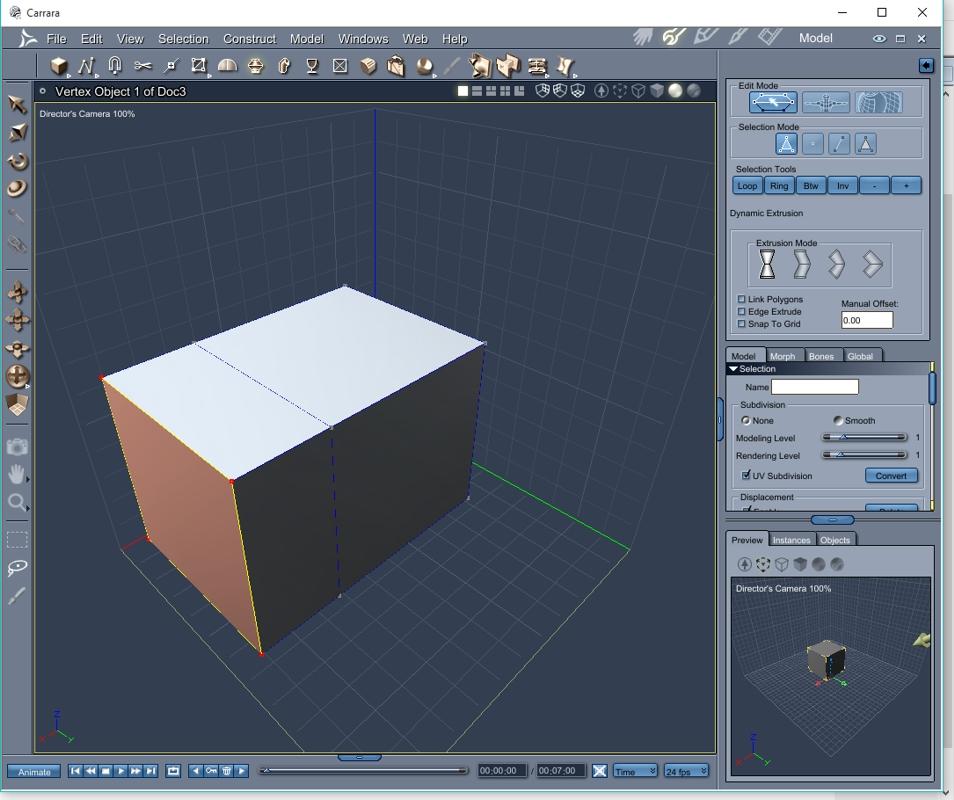Click the handle below the viewport
The height and width of the screenshot is (800, 954).
coord(359,757)
